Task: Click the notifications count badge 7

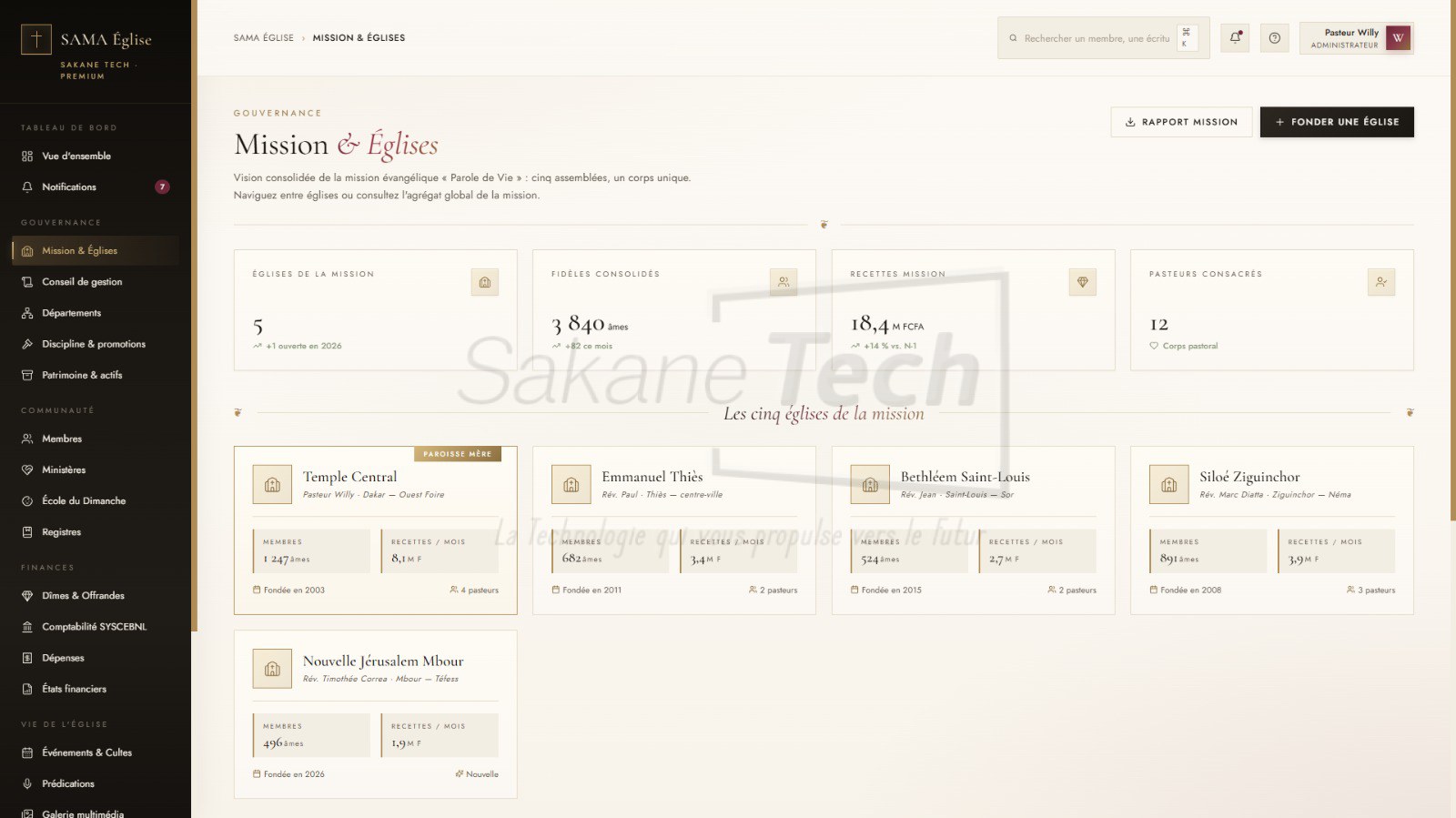Action: [x=162, y=187]
